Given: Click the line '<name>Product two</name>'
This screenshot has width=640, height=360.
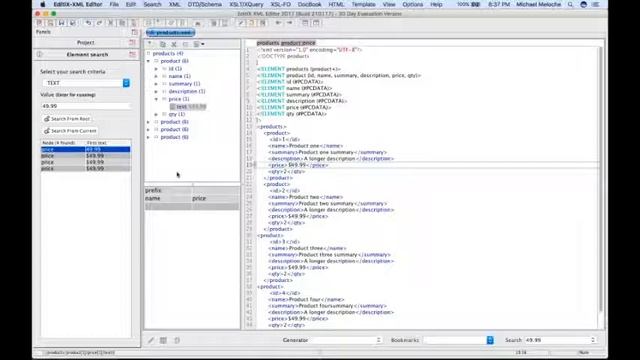Looking at the screenshot, I should tap(306, 197).
